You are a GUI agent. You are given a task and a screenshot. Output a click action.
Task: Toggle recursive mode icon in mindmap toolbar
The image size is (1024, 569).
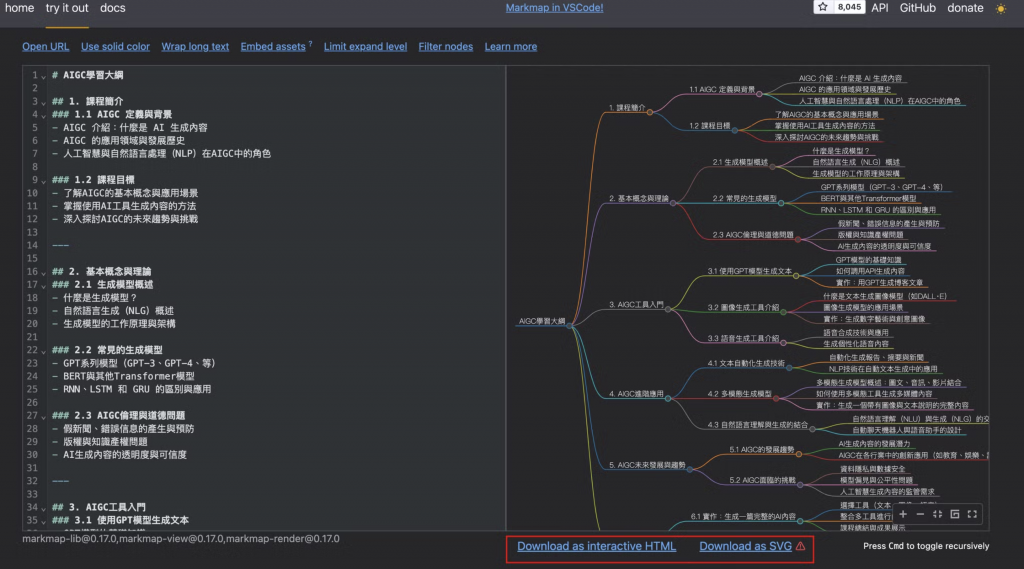click(x=955, y=514)
